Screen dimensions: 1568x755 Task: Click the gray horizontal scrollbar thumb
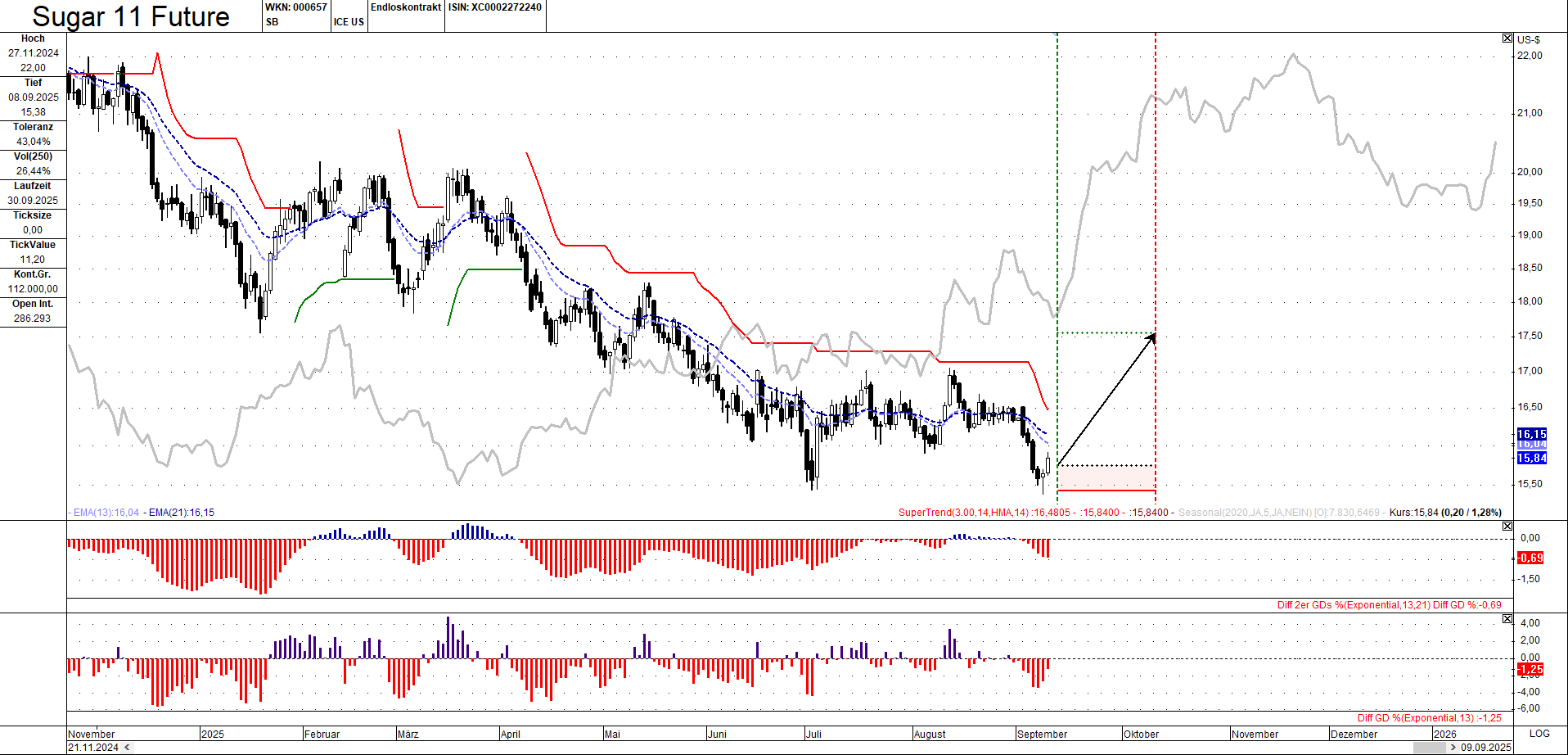1429,748
